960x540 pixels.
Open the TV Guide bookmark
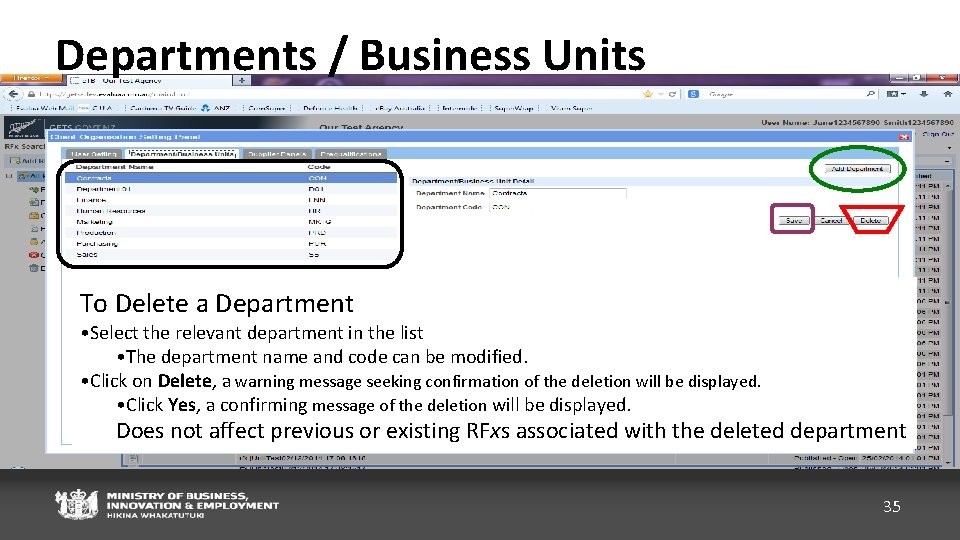tap(162, 108)
